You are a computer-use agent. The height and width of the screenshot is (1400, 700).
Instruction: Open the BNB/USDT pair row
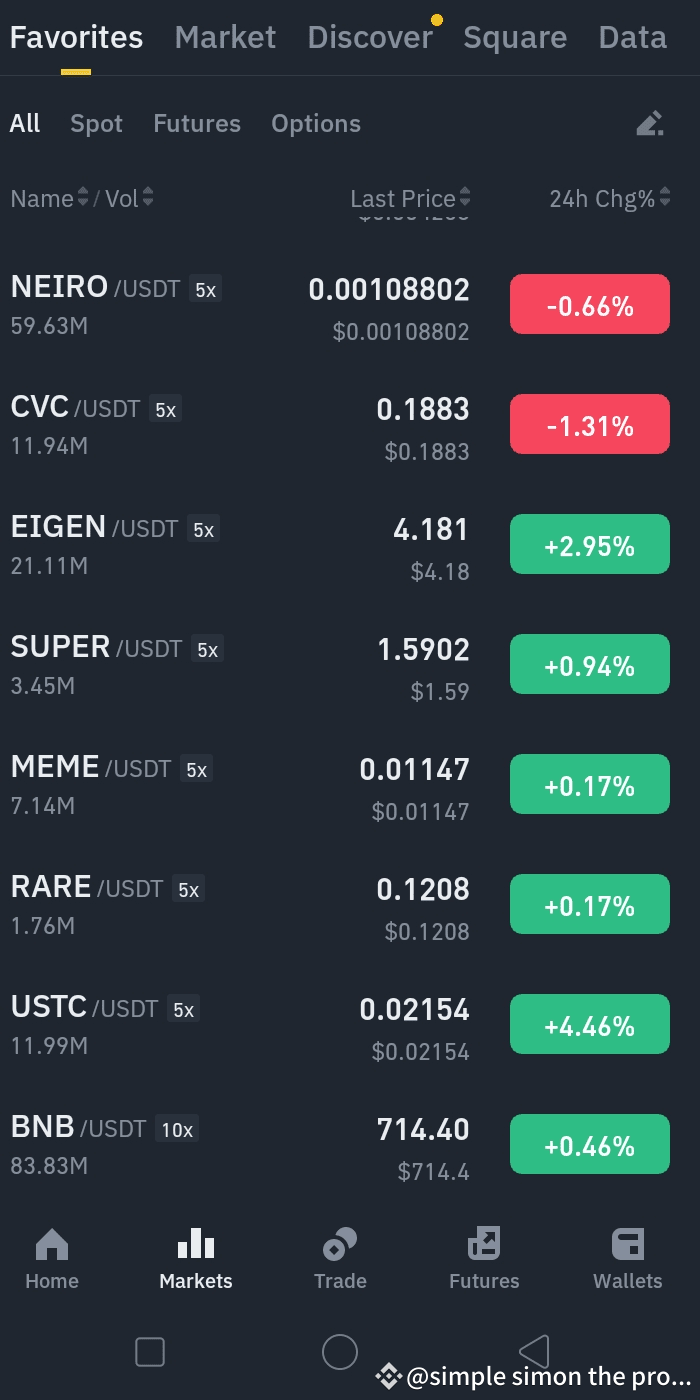tap(240, 1146)
